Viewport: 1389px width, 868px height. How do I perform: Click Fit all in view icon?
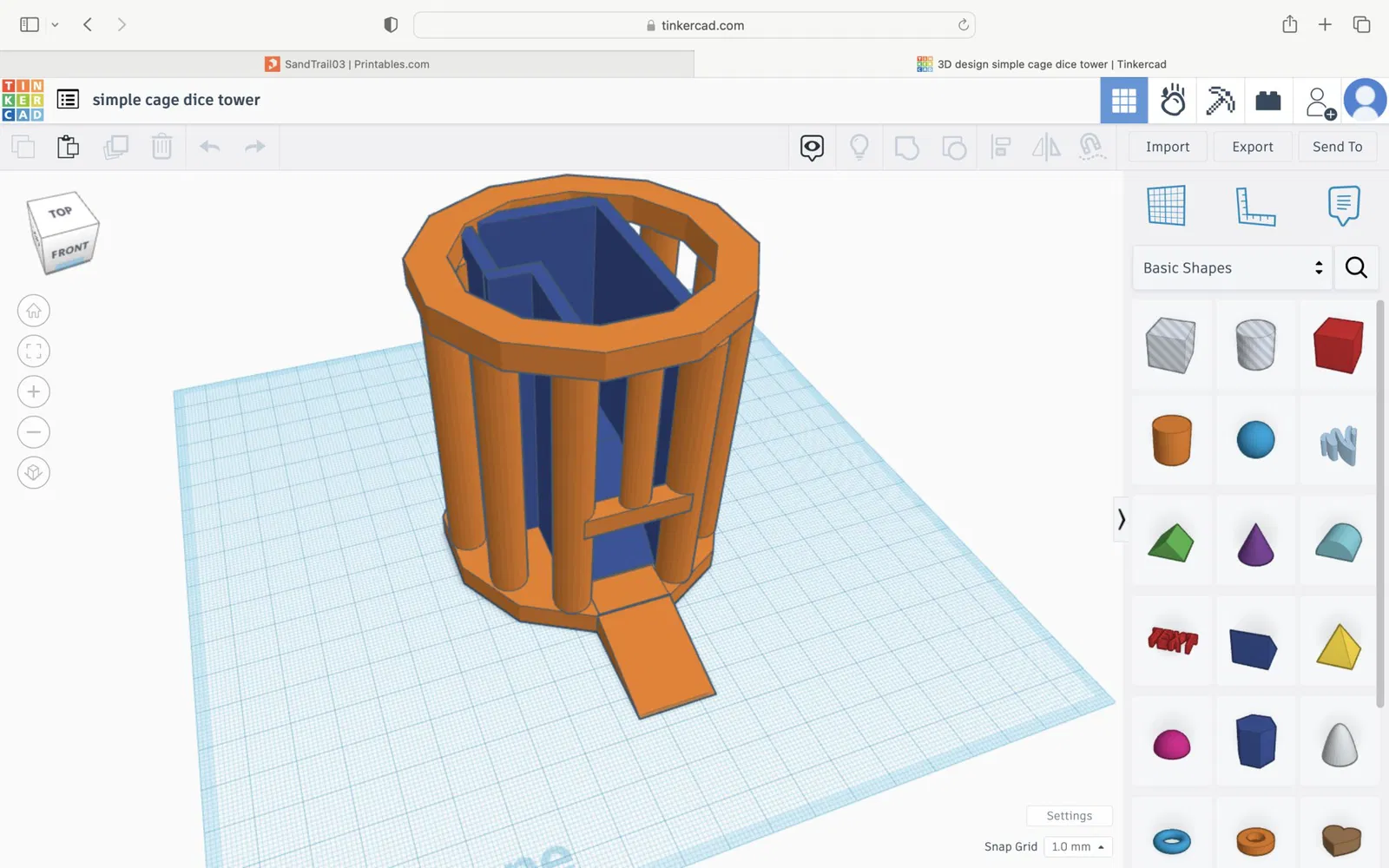tap(34, 352)
